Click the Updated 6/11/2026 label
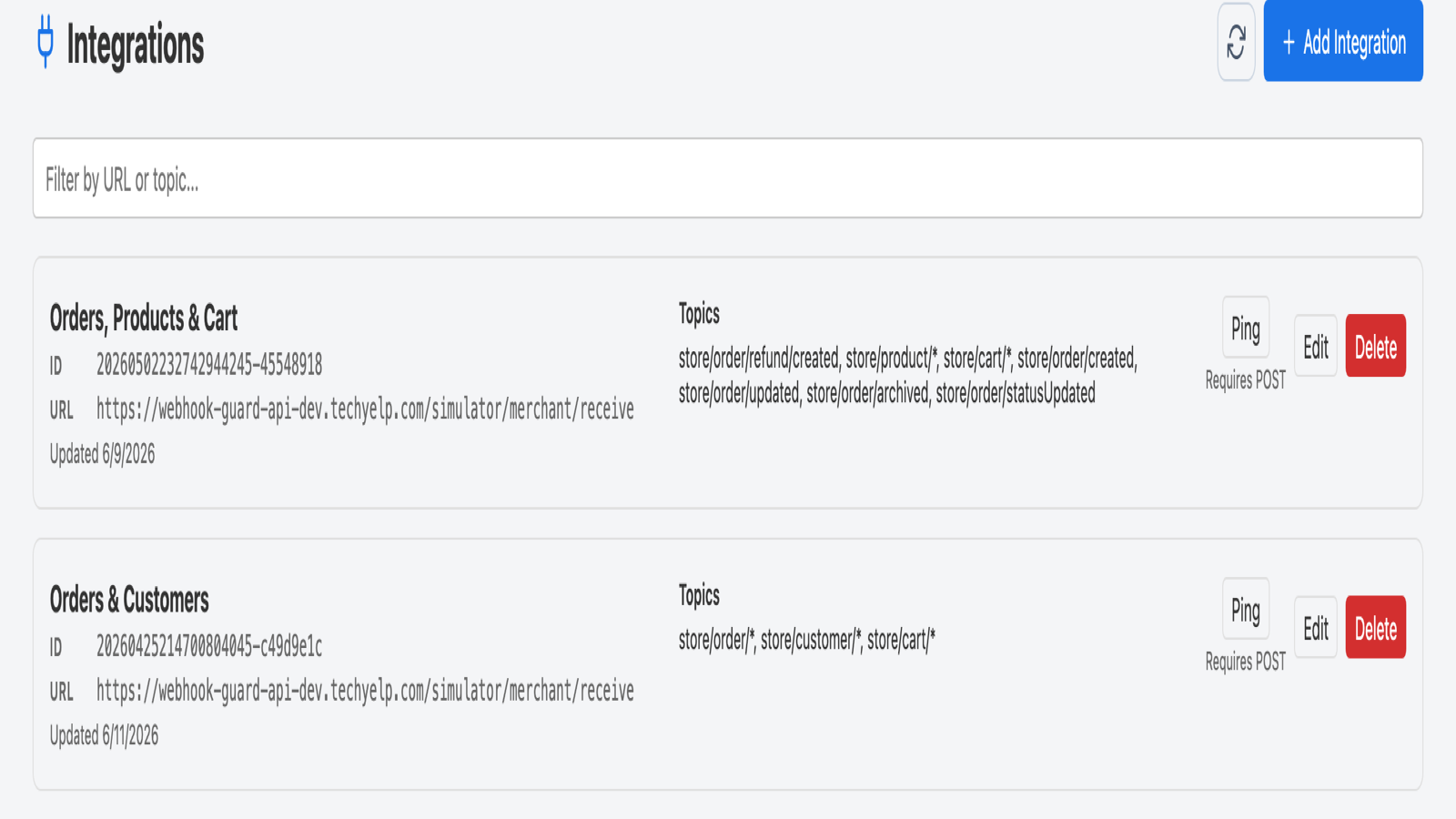Image resolution: width=1456 pixels, height=819 pixels. pos(104,735)
